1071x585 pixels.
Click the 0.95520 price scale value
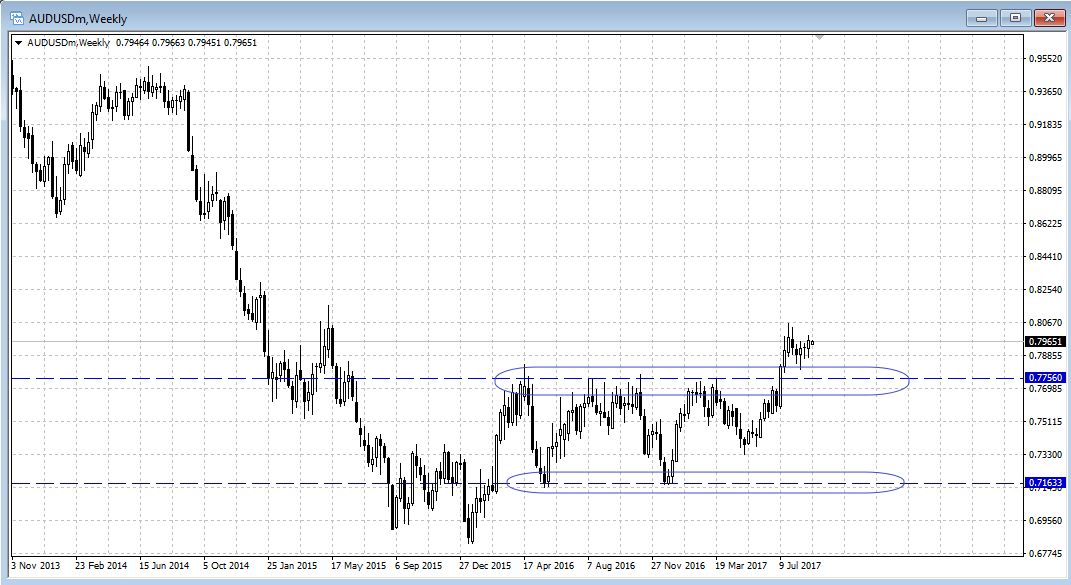[x=1045, y=59]
